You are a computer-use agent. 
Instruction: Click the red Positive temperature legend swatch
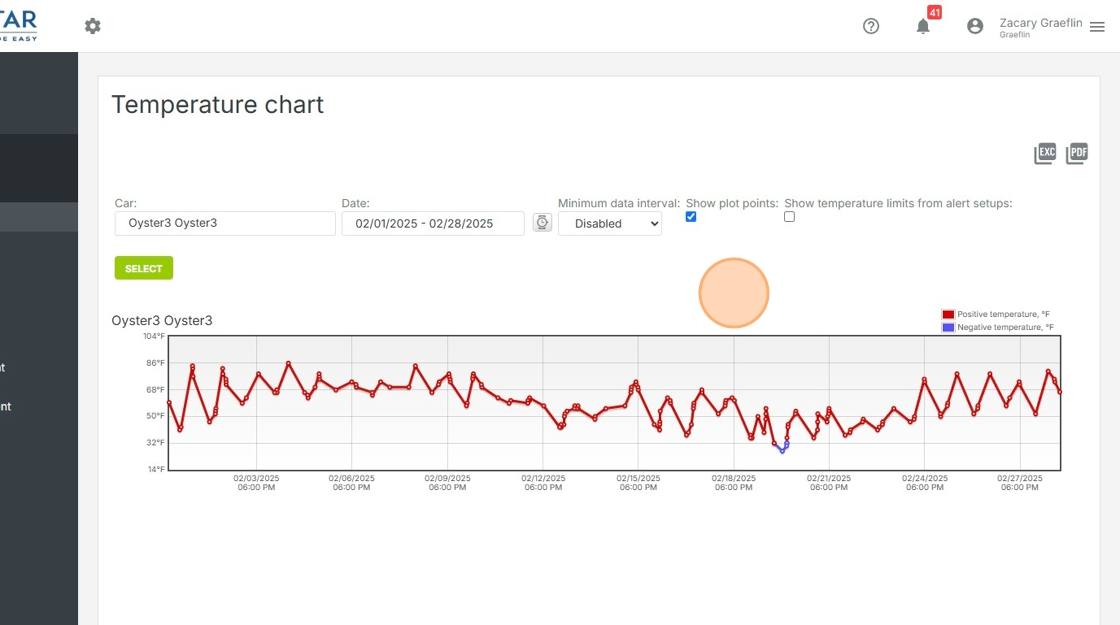(x=948, y=314)
